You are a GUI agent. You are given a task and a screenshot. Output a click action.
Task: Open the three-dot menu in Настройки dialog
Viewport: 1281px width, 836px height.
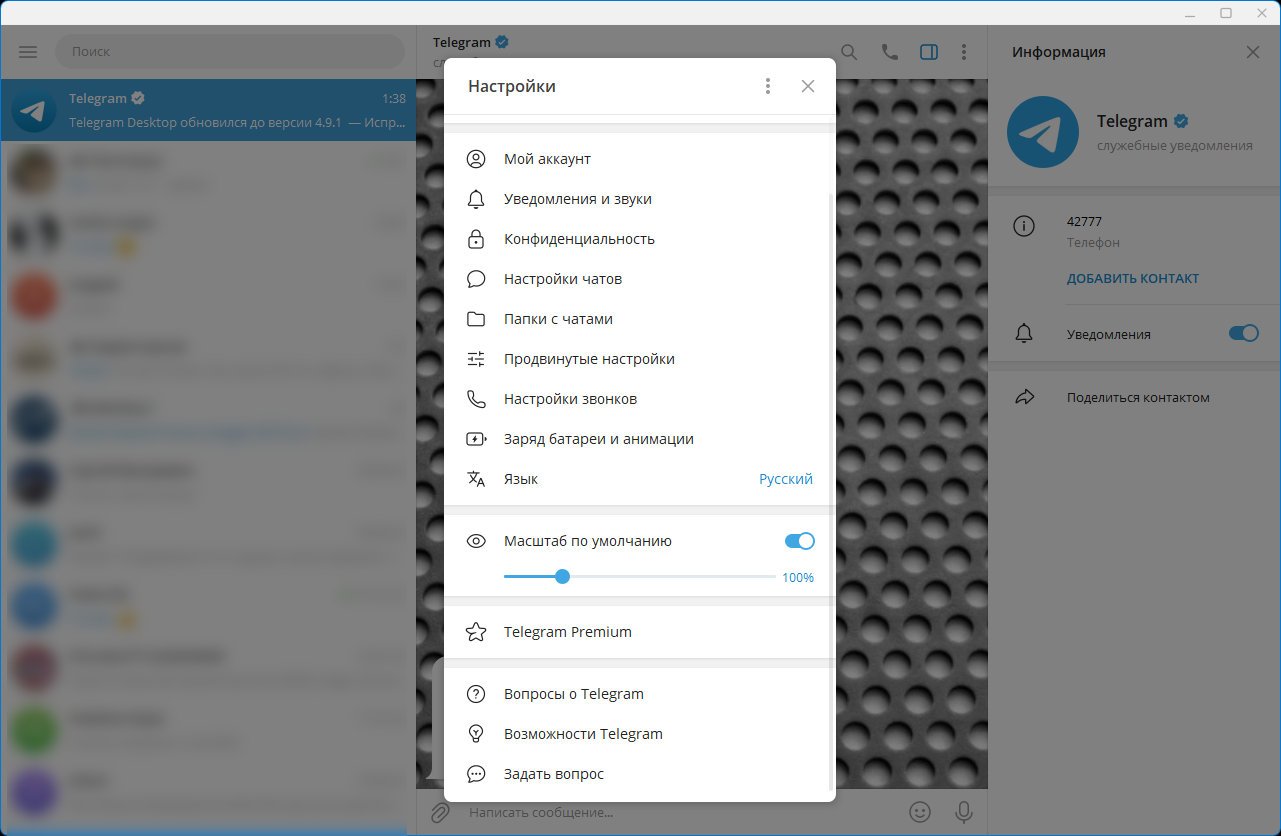(768, 86)
